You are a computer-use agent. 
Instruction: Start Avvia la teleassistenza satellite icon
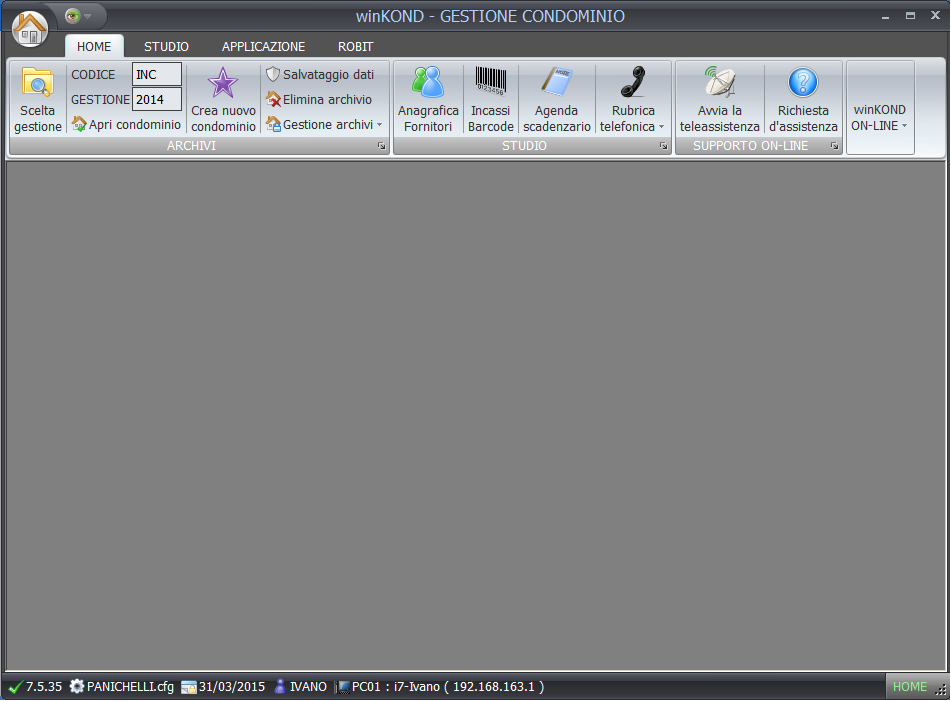click(720, 82)
